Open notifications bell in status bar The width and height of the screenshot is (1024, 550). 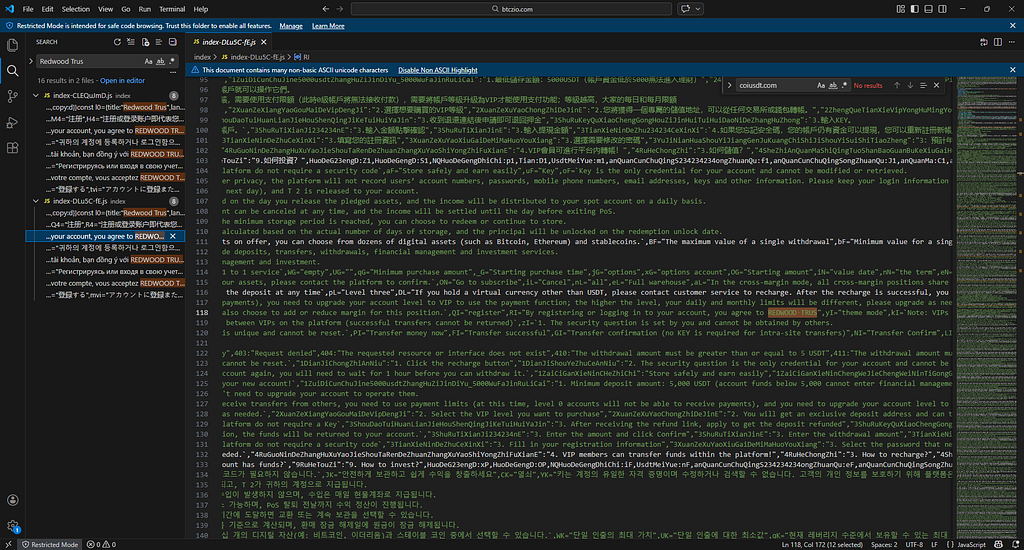1015,545
